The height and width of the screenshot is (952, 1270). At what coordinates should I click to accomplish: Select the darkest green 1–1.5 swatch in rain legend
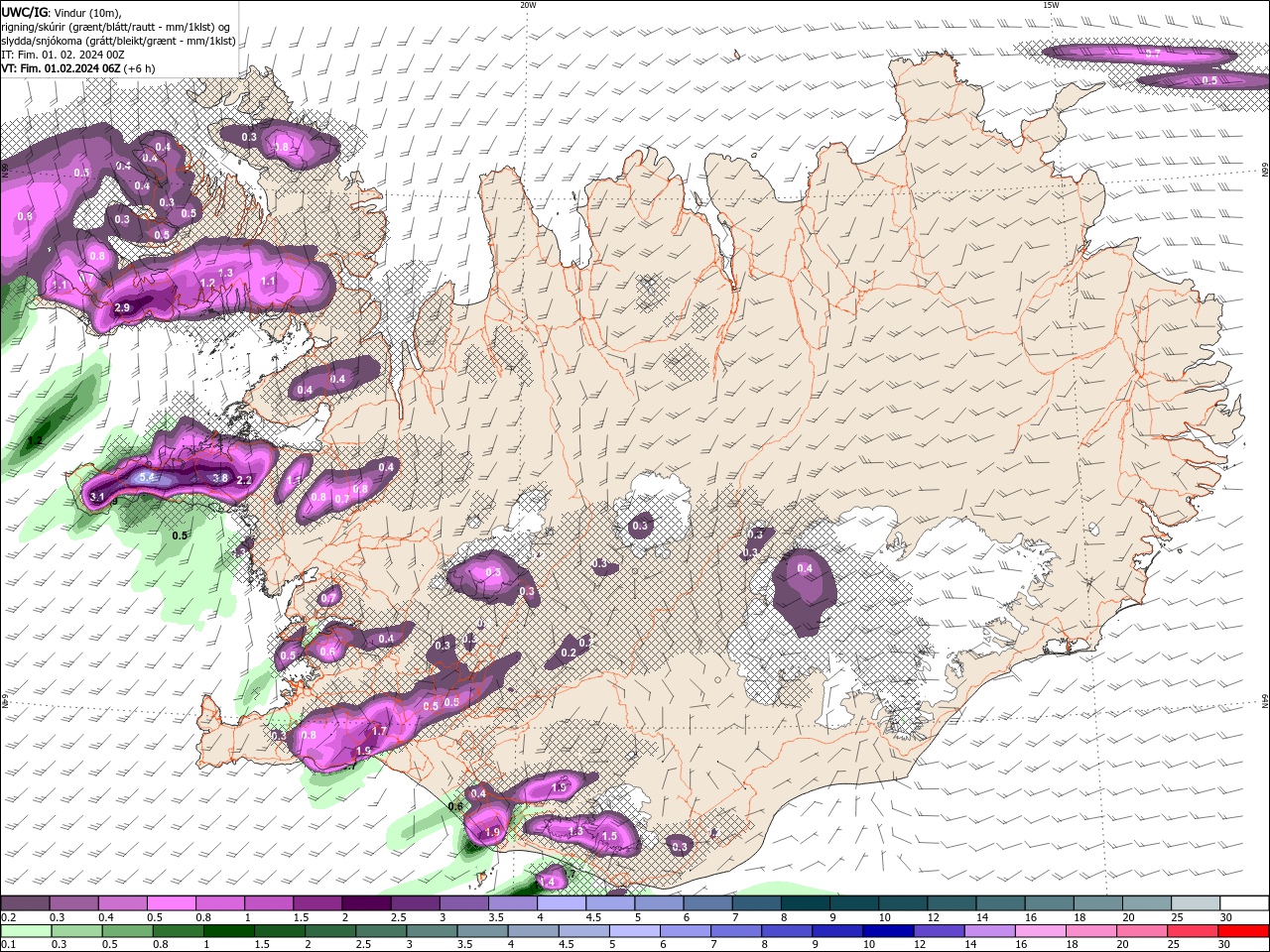pos(228,931)
